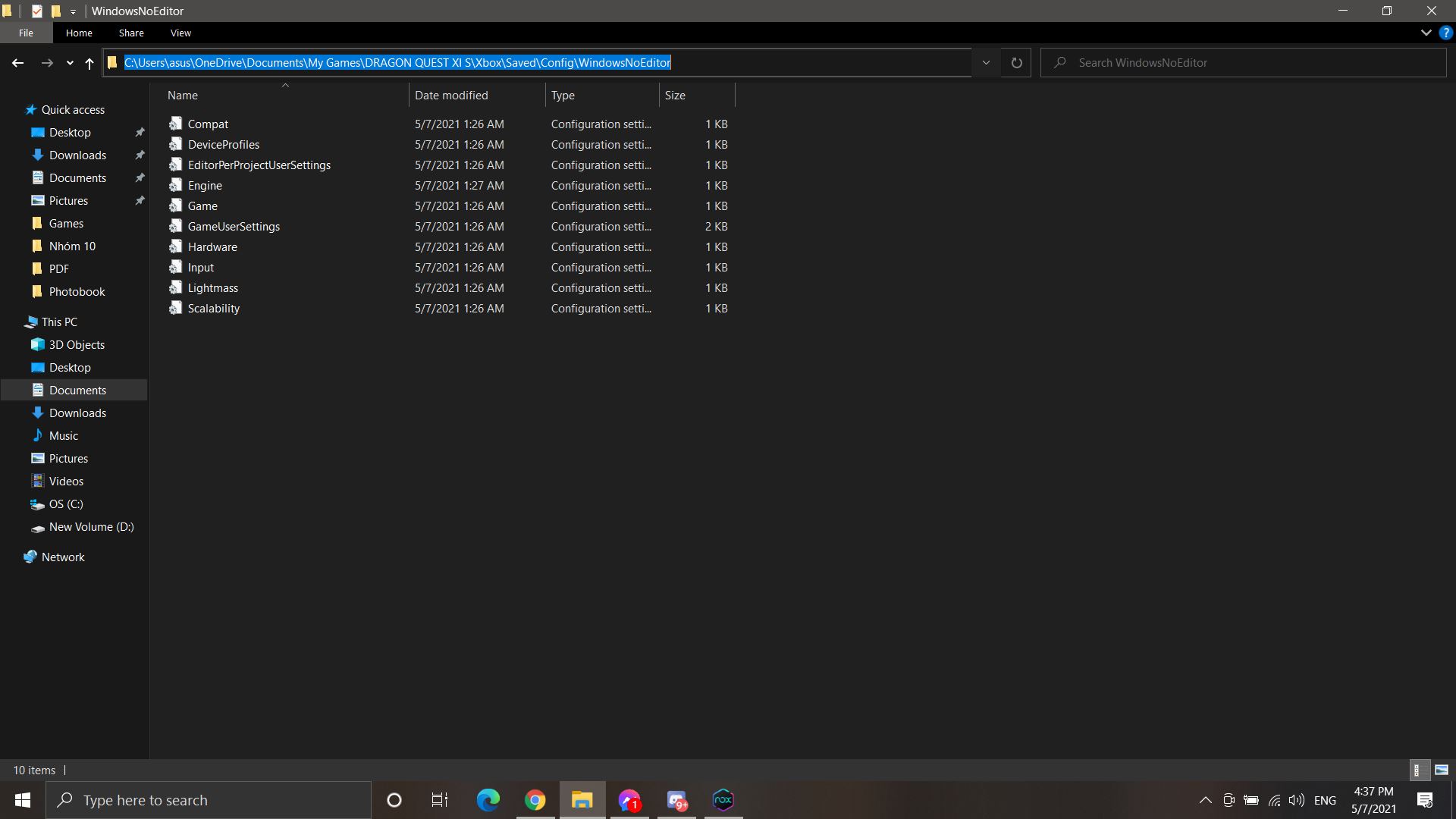Open the recent locations dropdown arrow
The image size is (1456, 819).
pyautogui.click(x=70, y=63)
